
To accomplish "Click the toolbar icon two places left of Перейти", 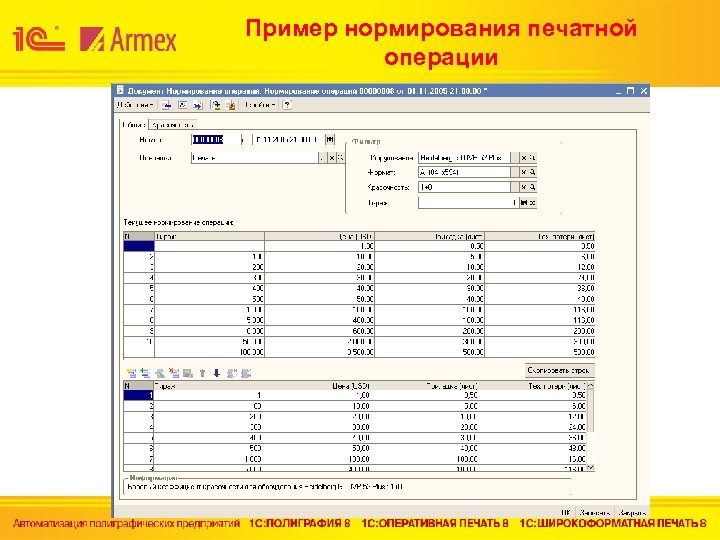I will coord(216,105).
